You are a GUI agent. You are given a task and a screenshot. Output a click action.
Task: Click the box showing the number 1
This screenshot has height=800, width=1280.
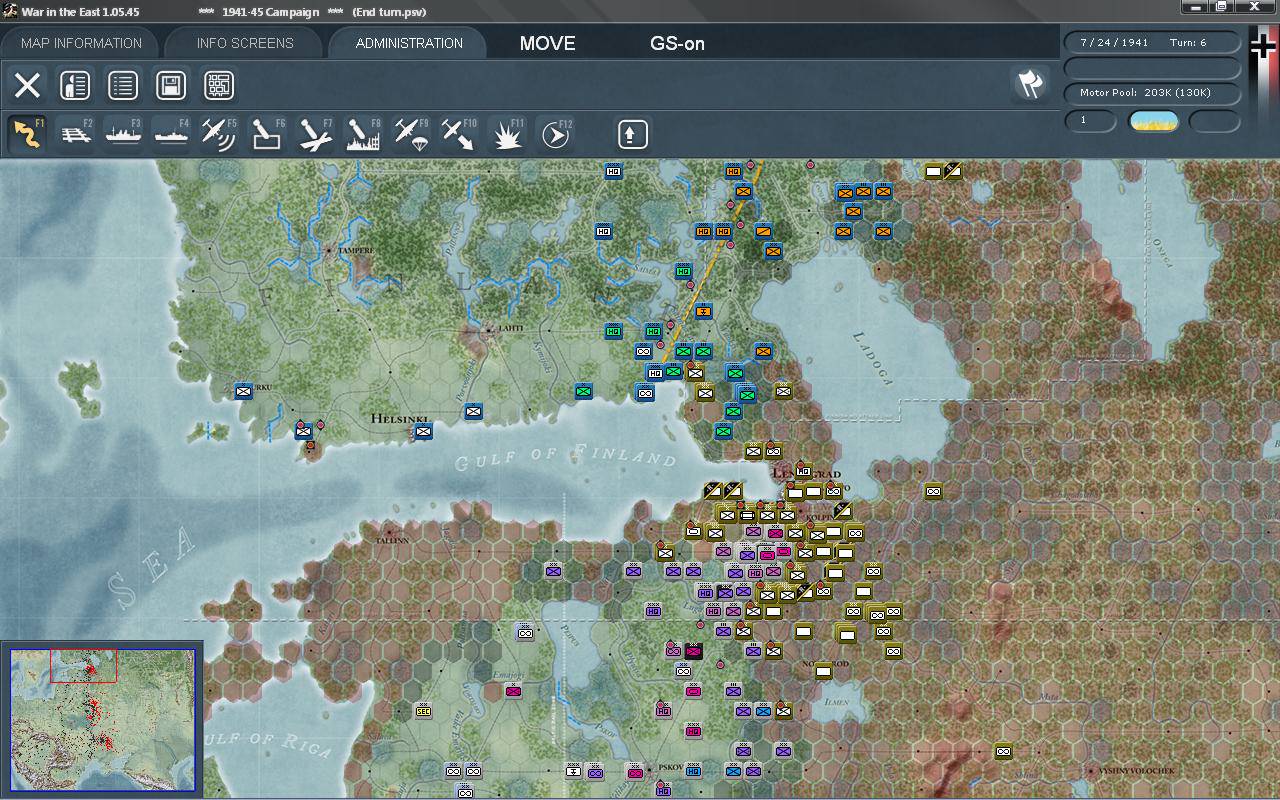(1089, 121)
